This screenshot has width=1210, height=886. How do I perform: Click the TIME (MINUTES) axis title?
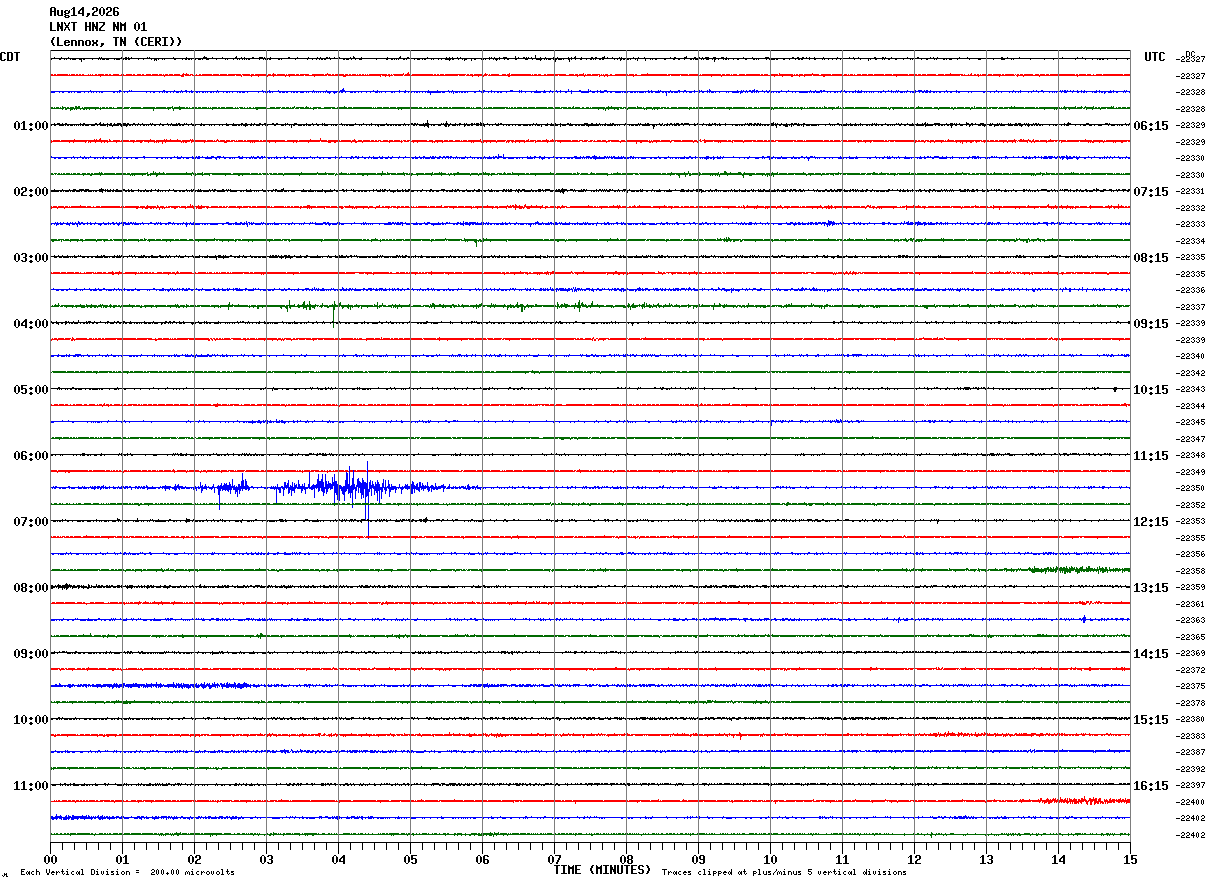coord(603,870)
